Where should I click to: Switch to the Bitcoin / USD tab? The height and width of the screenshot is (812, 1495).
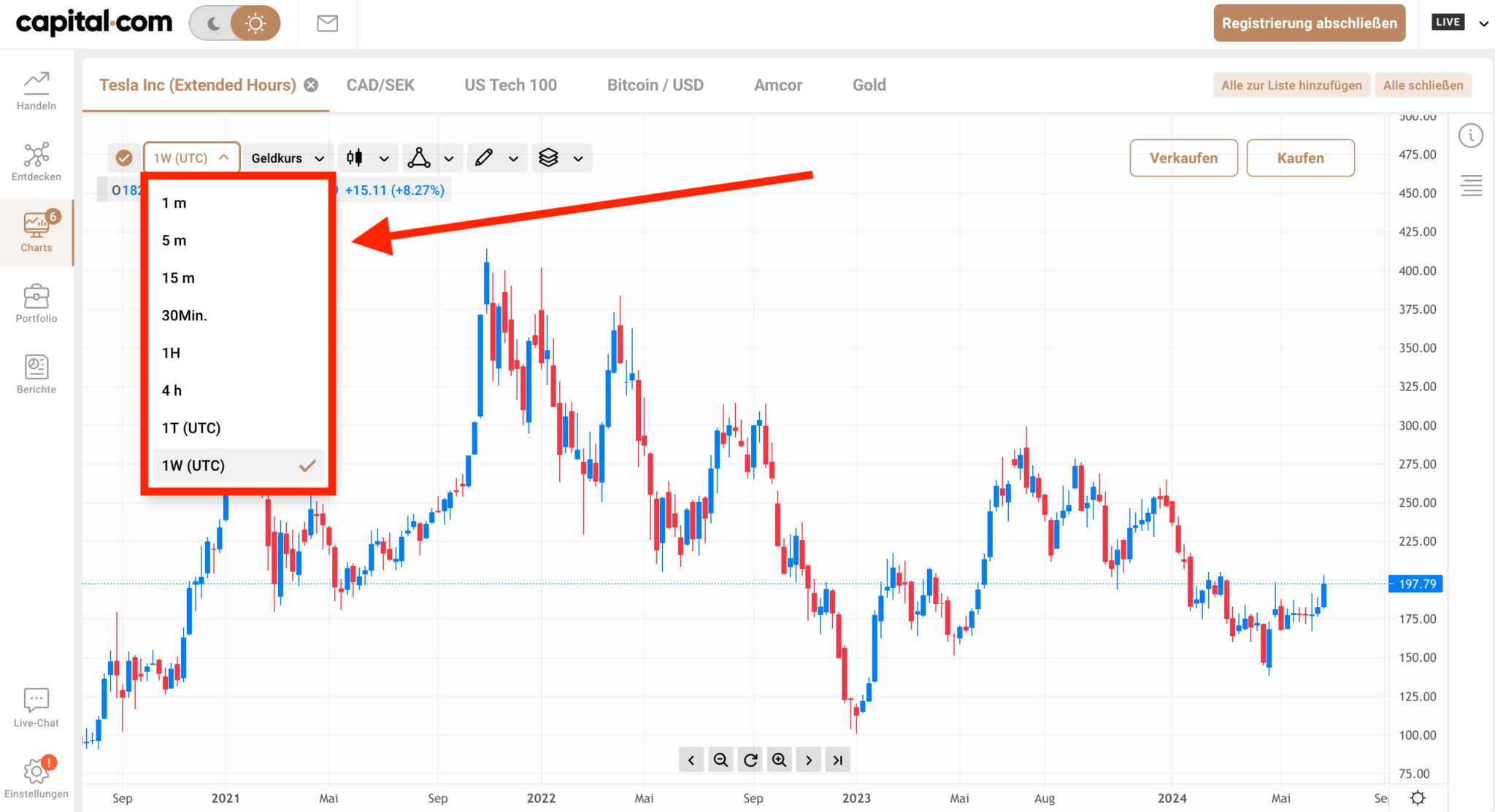[x=655, y=85]
